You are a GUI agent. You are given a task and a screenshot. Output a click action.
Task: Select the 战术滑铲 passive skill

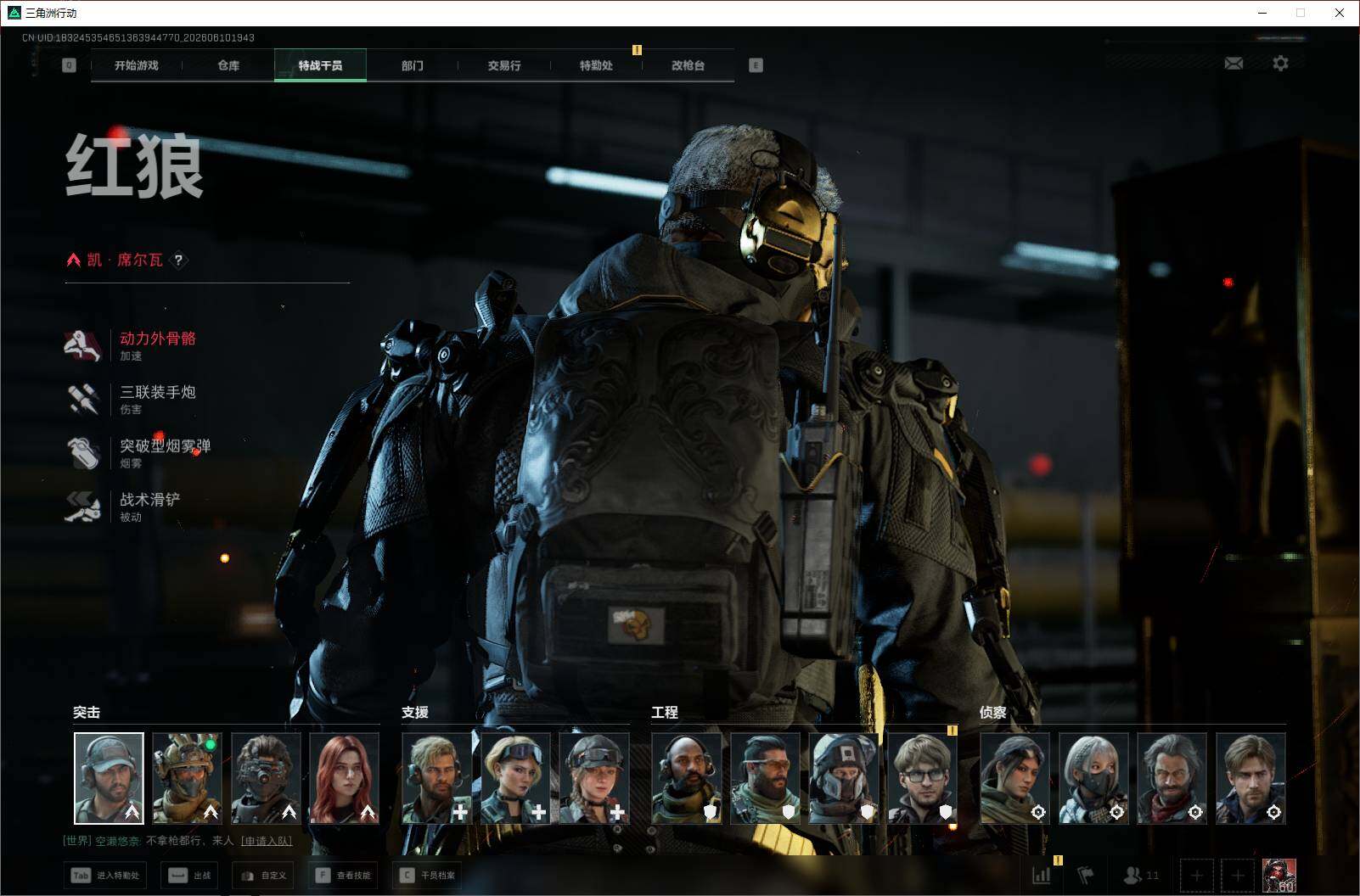(124, 506)
